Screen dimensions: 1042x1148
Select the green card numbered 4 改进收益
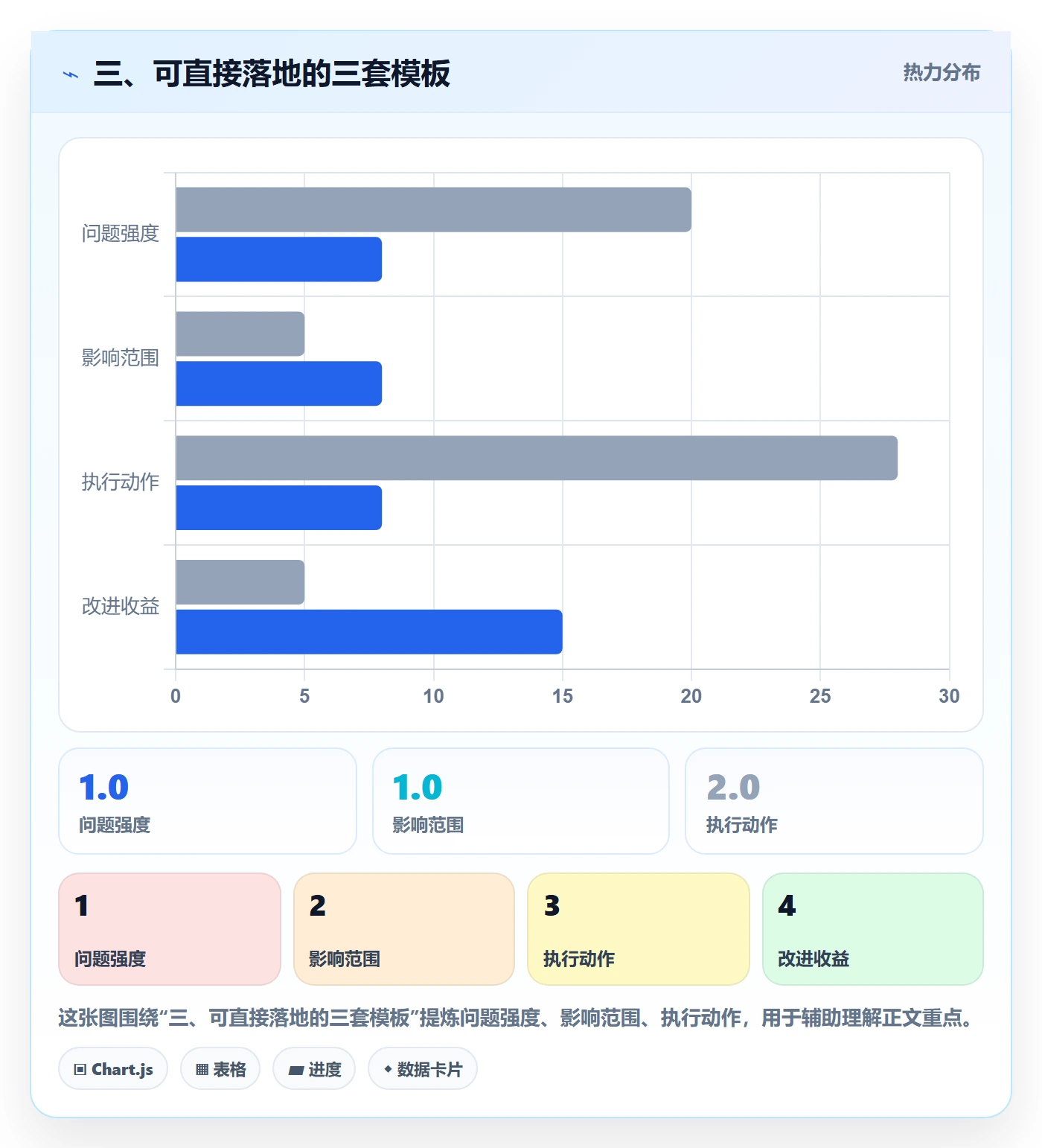873,929
